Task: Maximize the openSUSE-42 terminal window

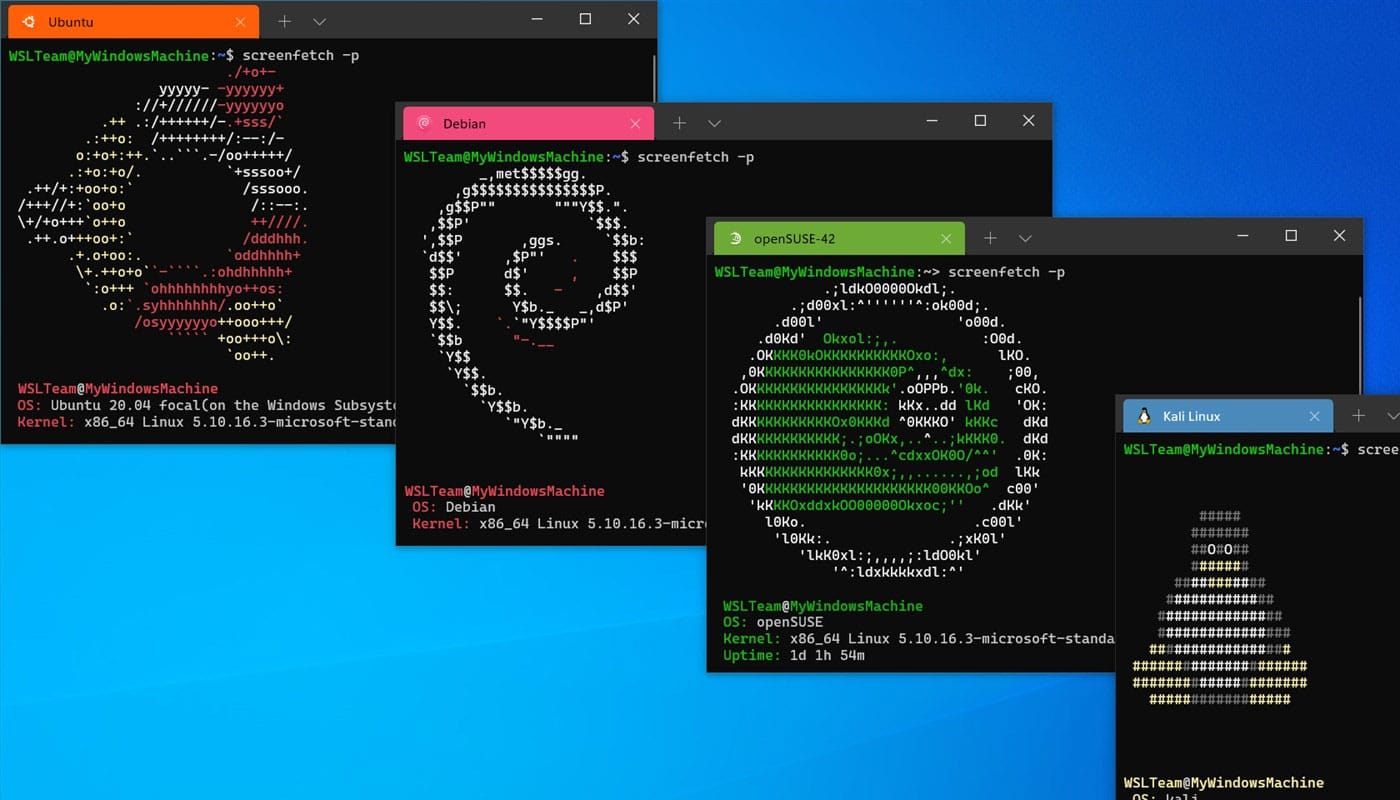Action: tap(1291, 236)
